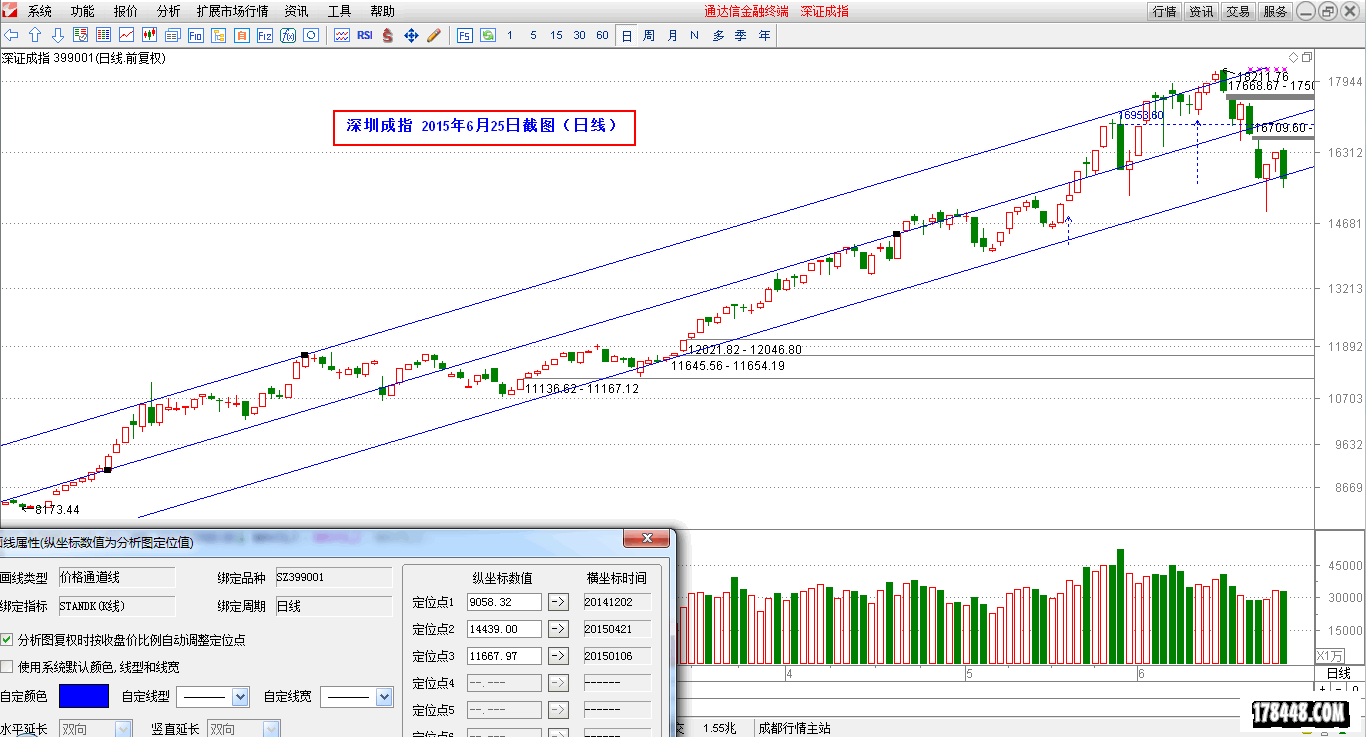Click the up arrow previous-stock icon
Screen dimensions: 1366x737
[x=35, y=35]
